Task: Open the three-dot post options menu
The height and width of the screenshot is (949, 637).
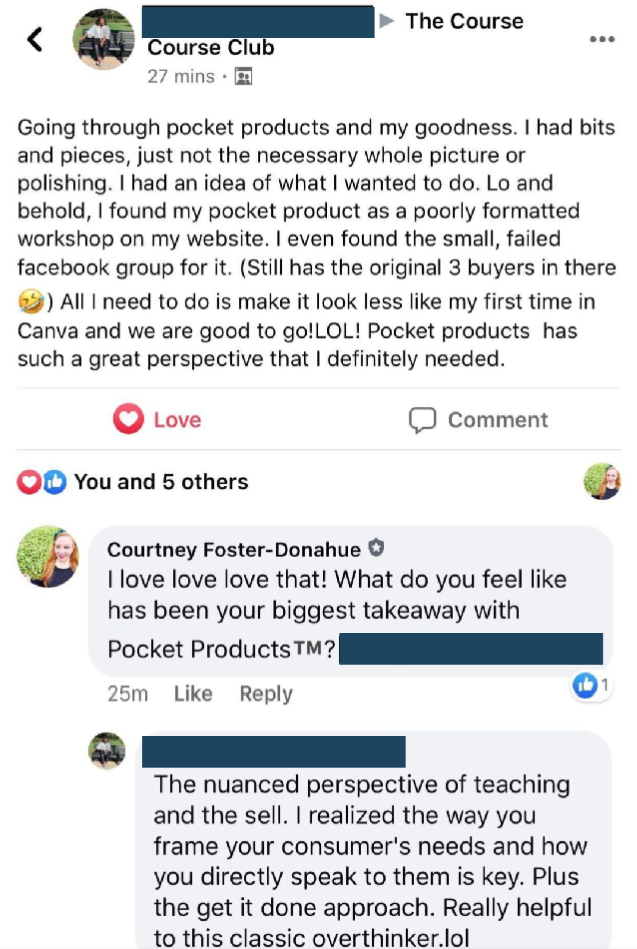Action: (x=602, y=39)
